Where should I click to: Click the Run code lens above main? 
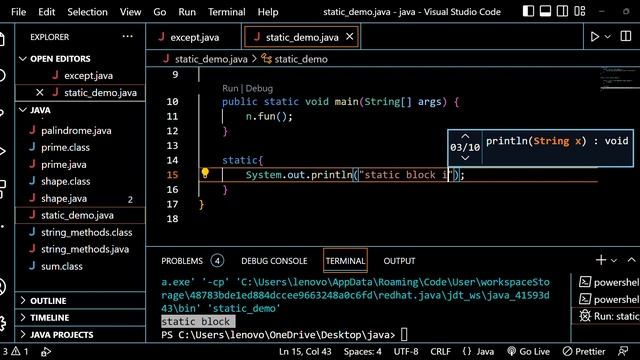tap(230, 88)
